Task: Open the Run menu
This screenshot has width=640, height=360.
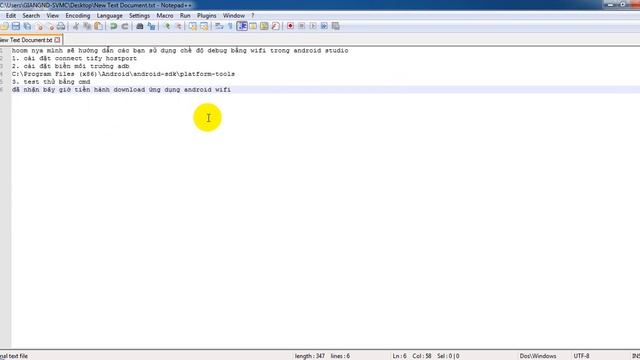Action: coord(185,16)
